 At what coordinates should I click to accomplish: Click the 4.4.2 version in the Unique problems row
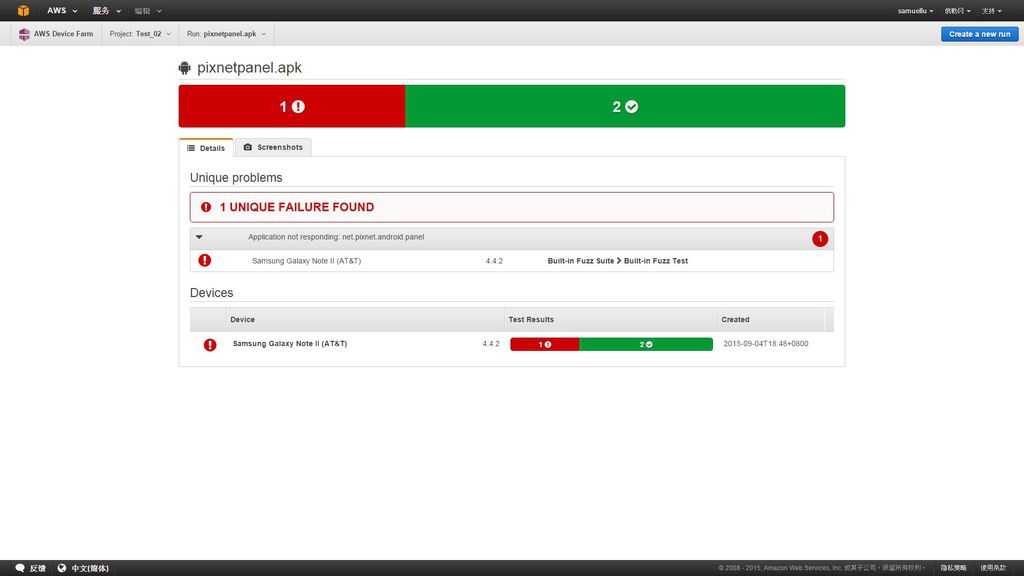[494, 261]
